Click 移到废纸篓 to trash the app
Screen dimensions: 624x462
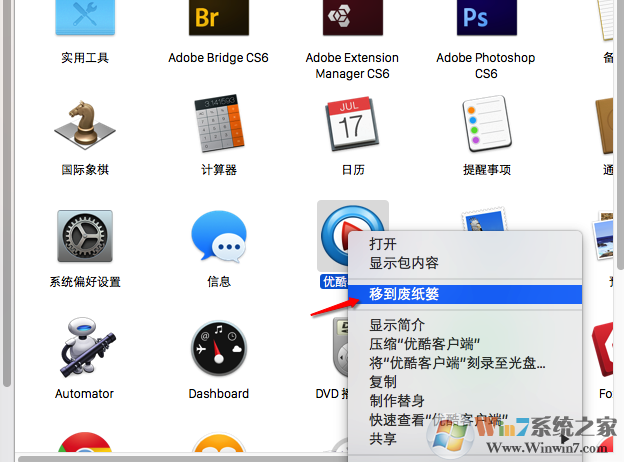(x=404, y=294)
